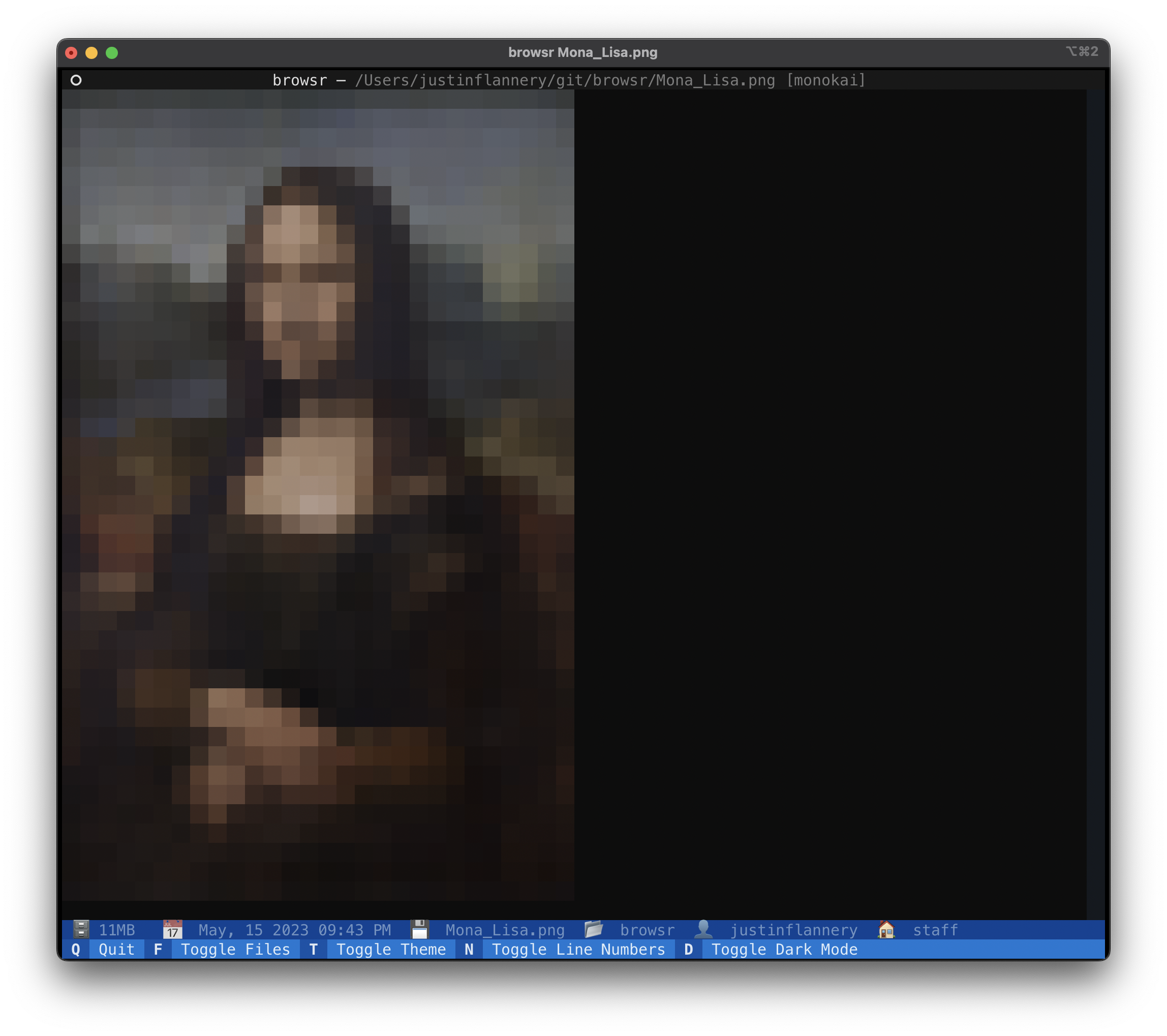Click the calendar date icon

pyautogui.click(x=172, y=929)
